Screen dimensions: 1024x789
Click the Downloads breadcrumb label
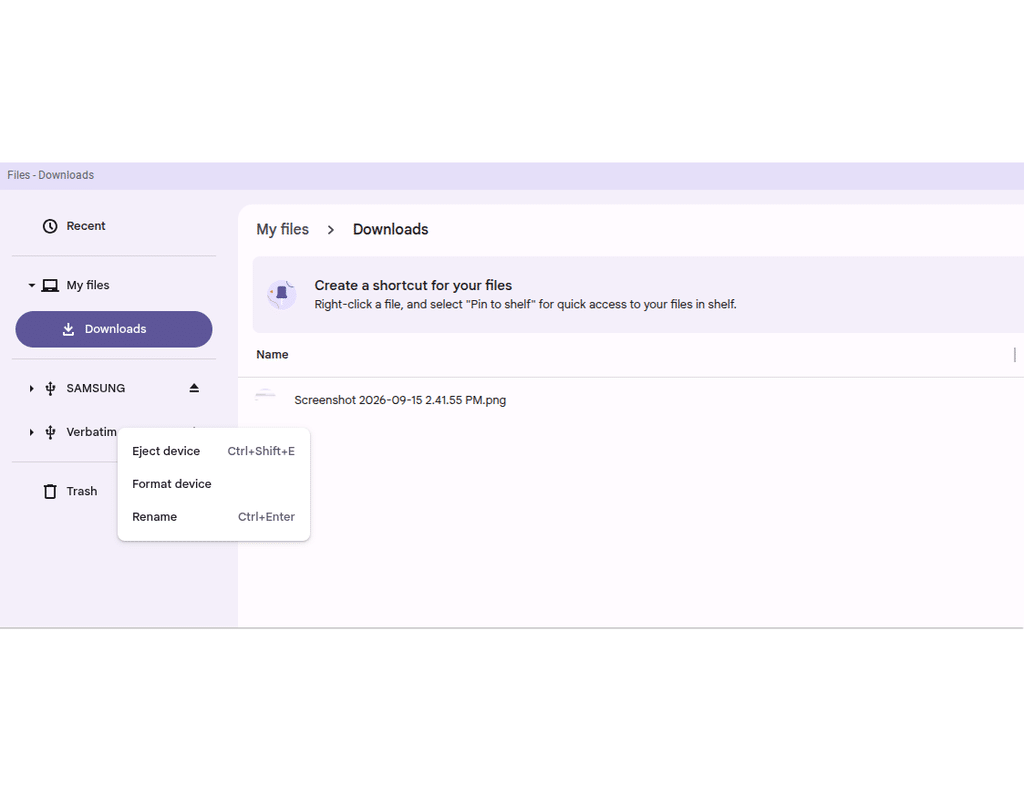391,229
